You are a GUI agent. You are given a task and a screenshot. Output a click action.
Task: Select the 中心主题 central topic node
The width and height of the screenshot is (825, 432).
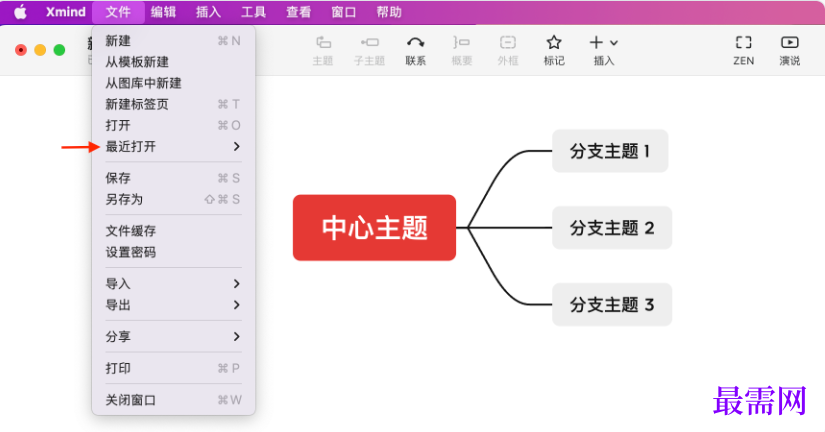pyautogui.click(x=374, y=228)
